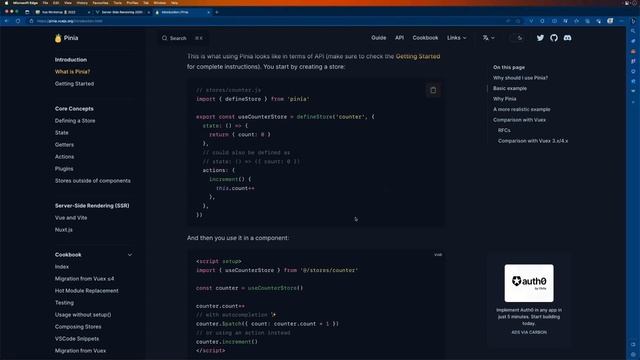Follow the inline Getting Started link

pyautogui.click(x=418, y=56)
